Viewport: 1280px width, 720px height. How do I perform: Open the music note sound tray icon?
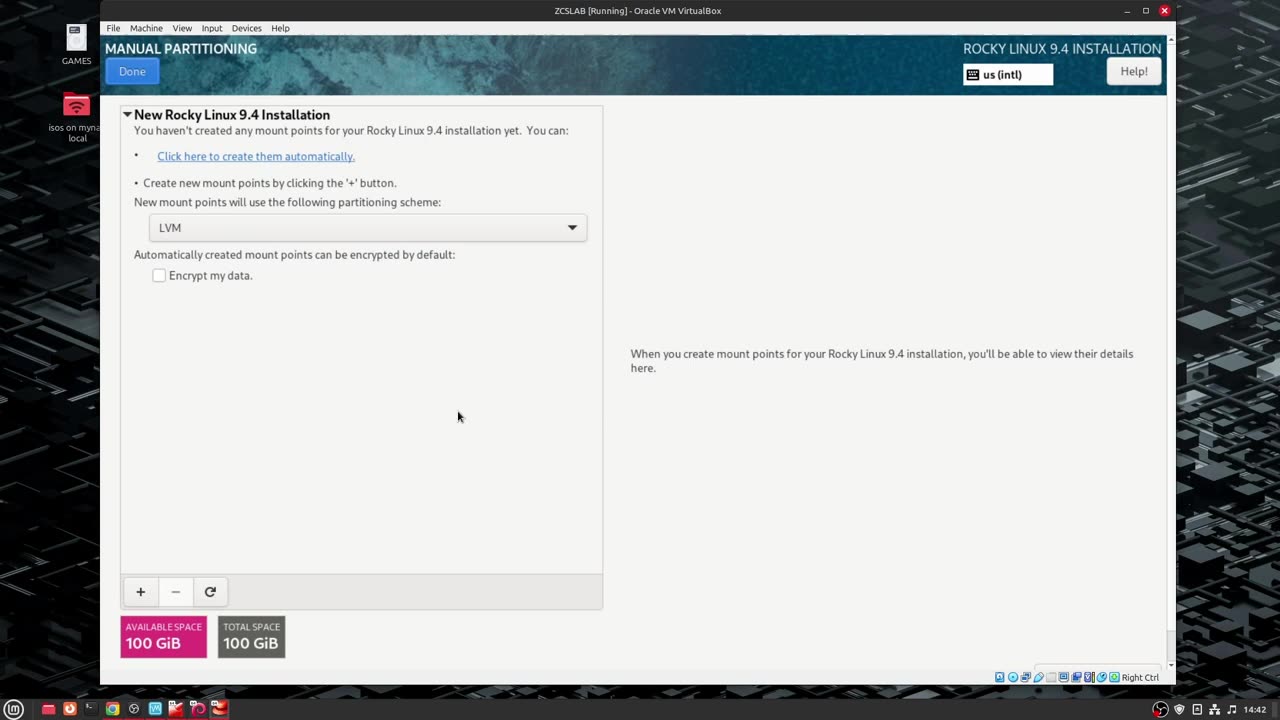(x=1231, y=710)
